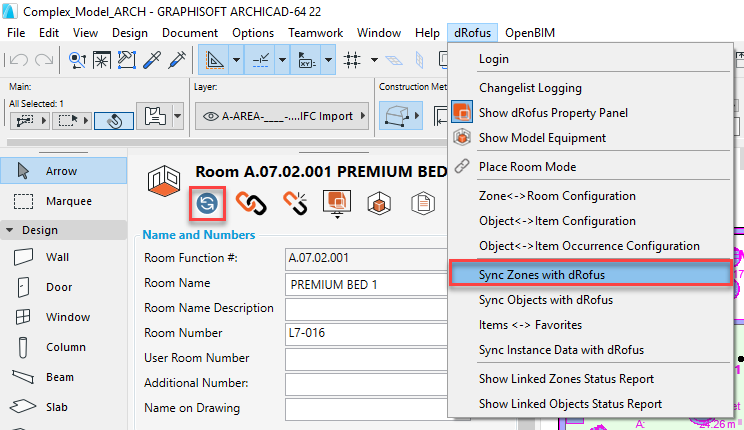Toggle the grid snap button
The width and height of the screenshot is (744, 430).
pos(352,60)
